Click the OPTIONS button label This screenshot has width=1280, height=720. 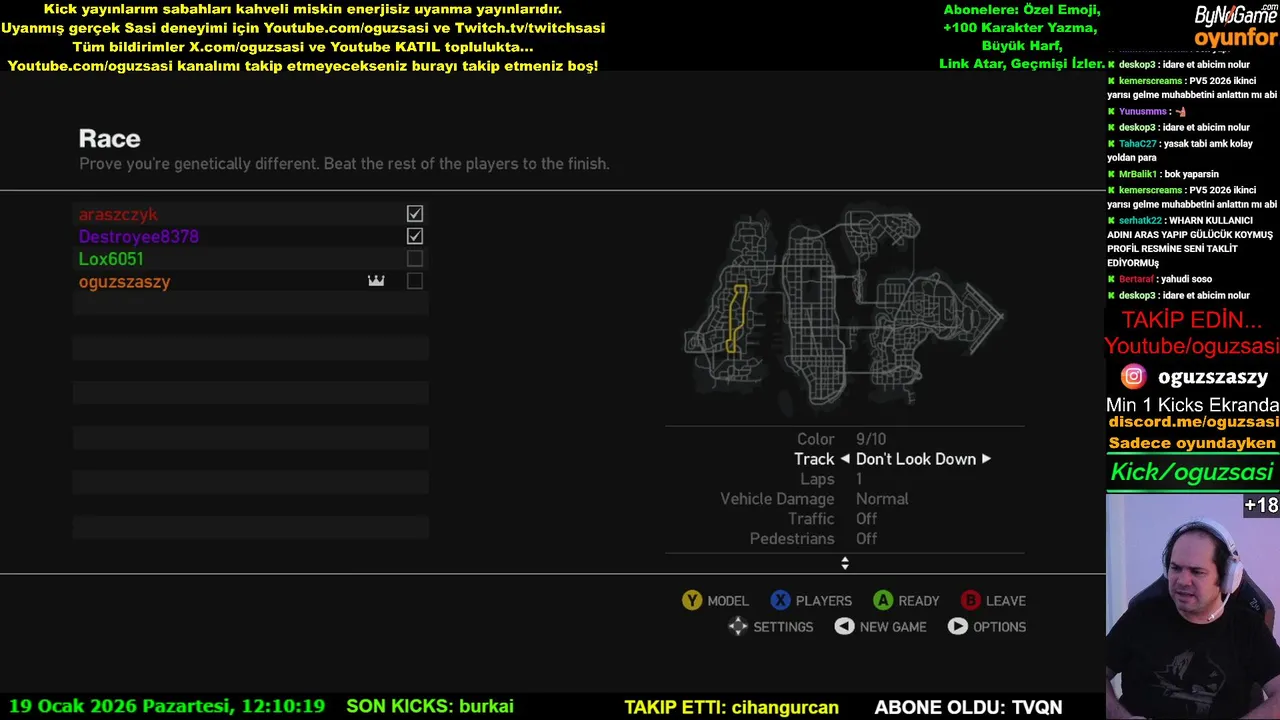pyautogui.click(x=1000, y=627)
